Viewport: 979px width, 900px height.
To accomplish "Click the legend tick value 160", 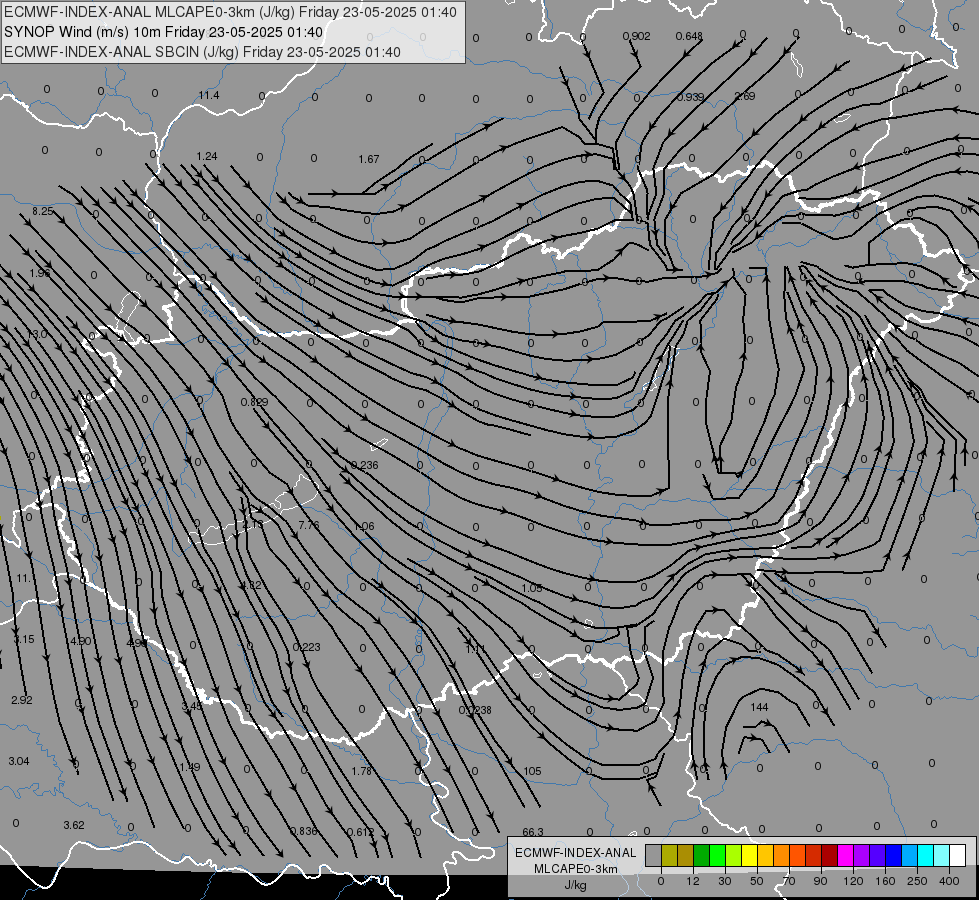I will 885,881.
